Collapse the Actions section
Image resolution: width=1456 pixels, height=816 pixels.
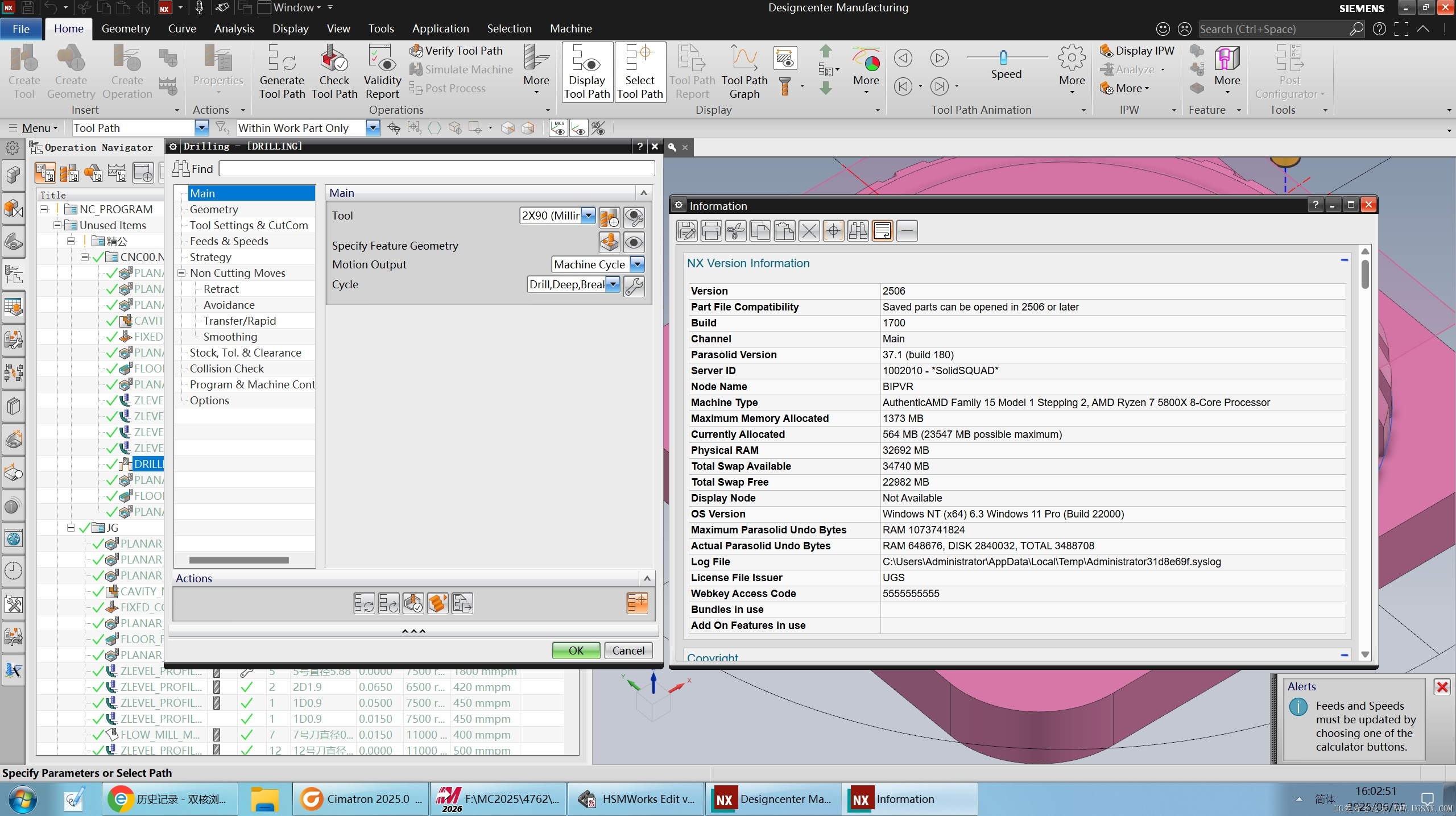(x=647, y=579)
